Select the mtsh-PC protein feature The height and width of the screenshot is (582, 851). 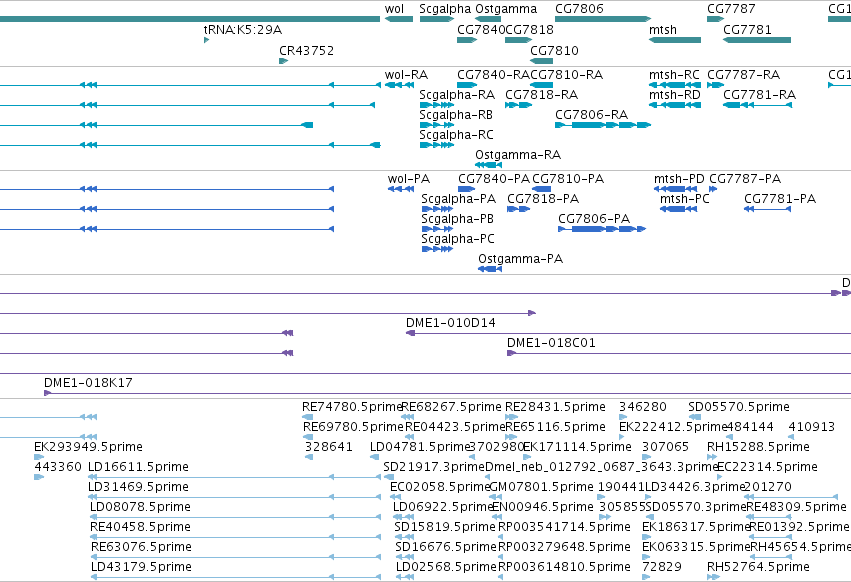(678, 210)
